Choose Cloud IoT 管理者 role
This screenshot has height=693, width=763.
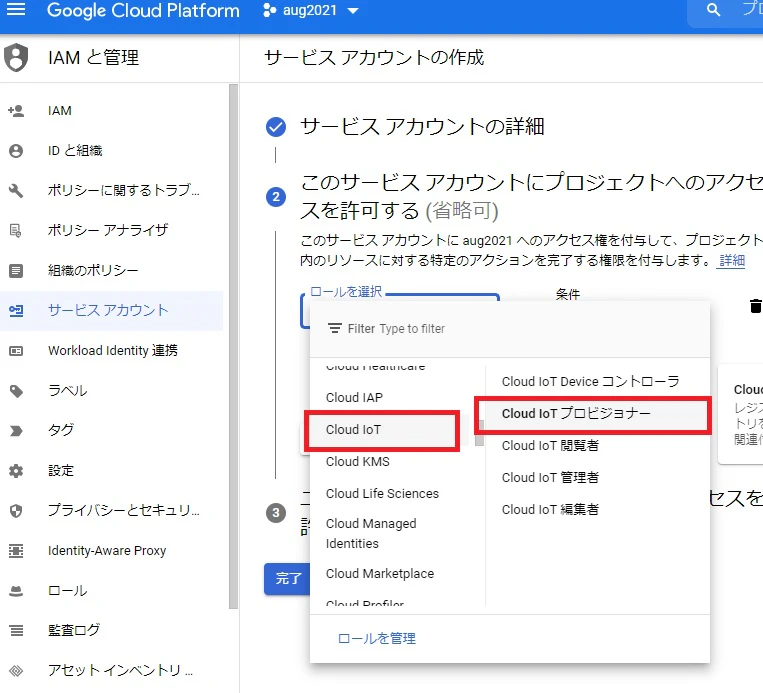pos(550,477)
